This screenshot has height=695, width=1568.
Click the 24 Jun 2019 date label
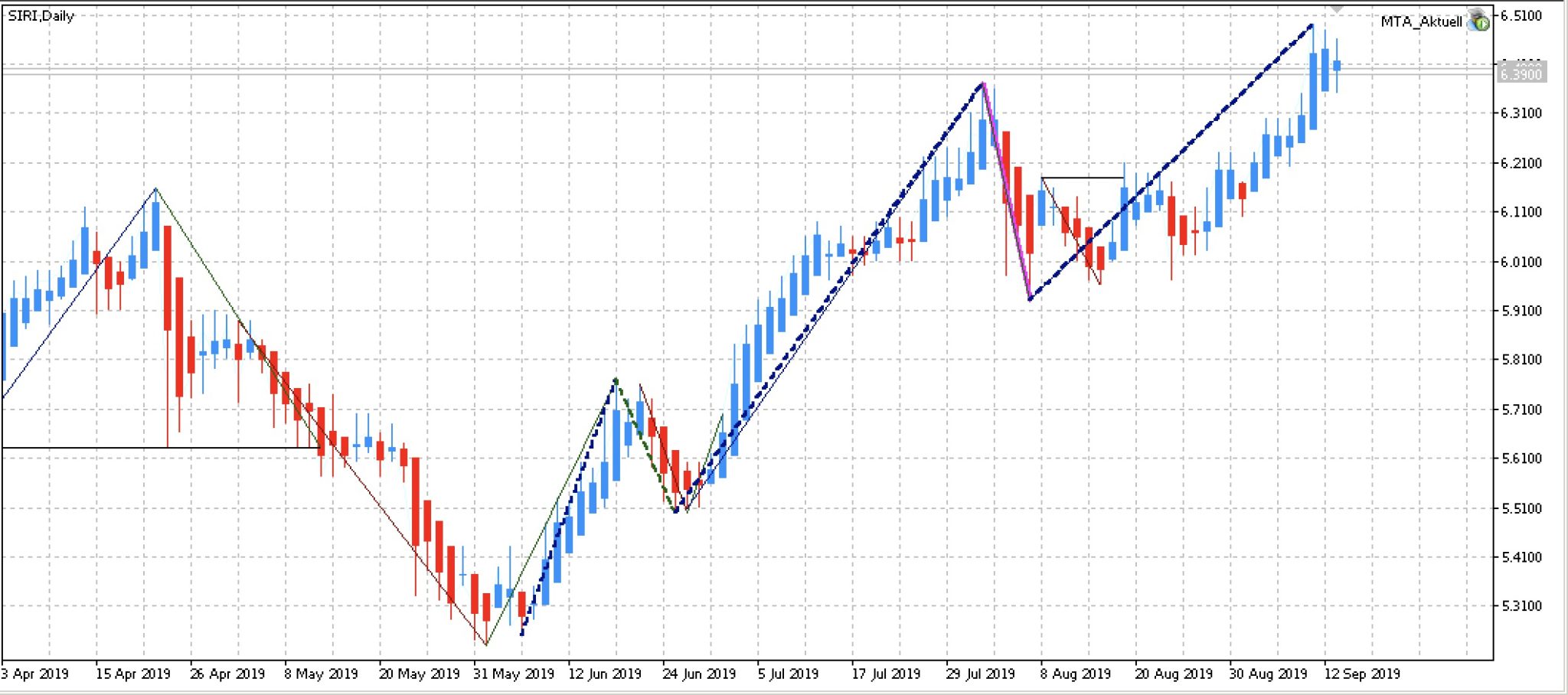pos(699,674)
